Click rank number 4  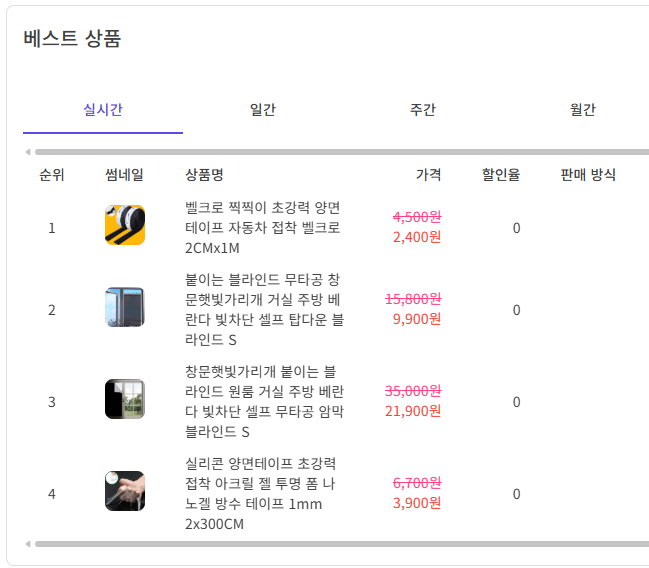pos(52,493)
